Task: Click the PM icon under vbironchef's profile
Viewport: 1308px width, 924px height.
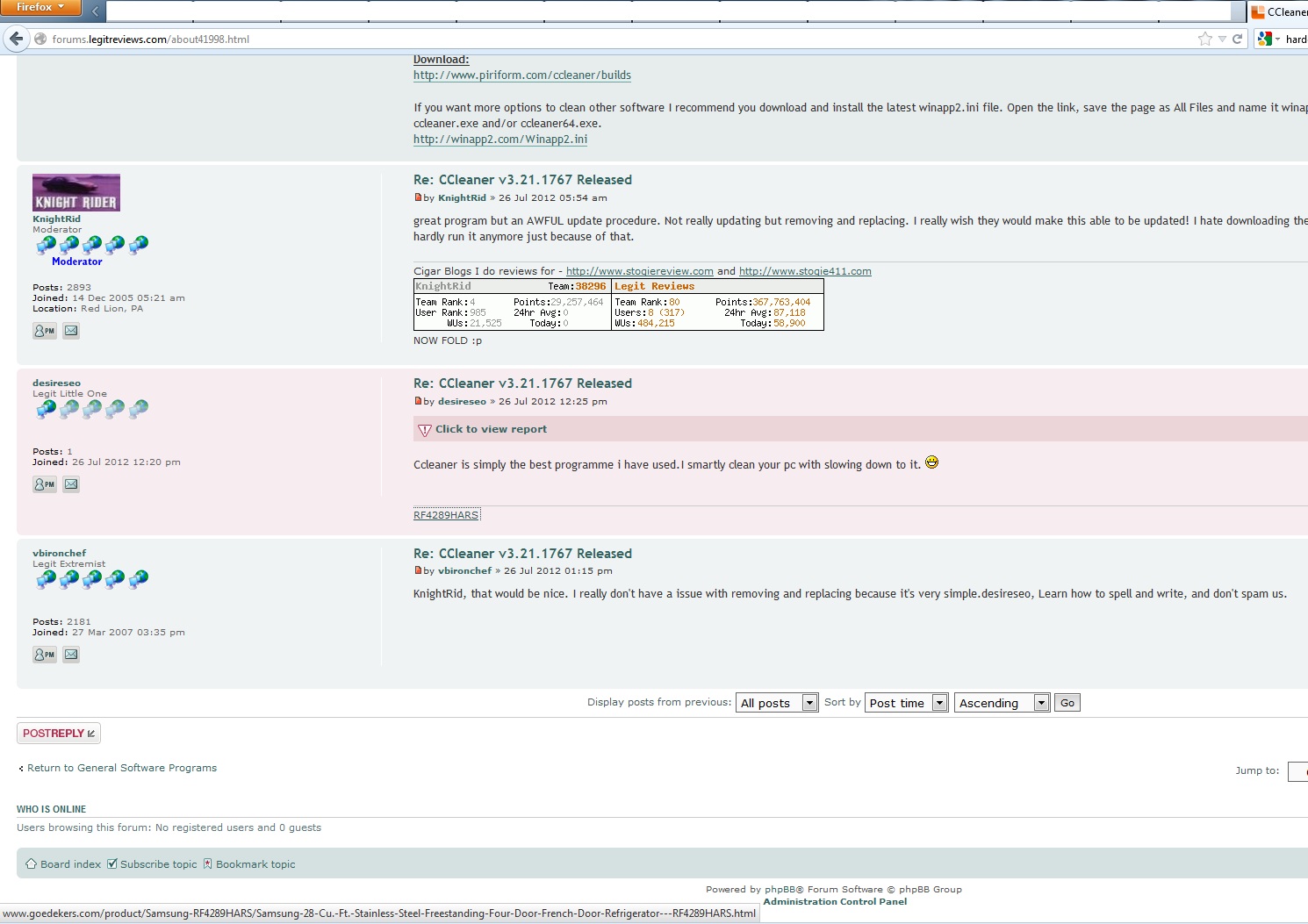Action: [44, 655]
